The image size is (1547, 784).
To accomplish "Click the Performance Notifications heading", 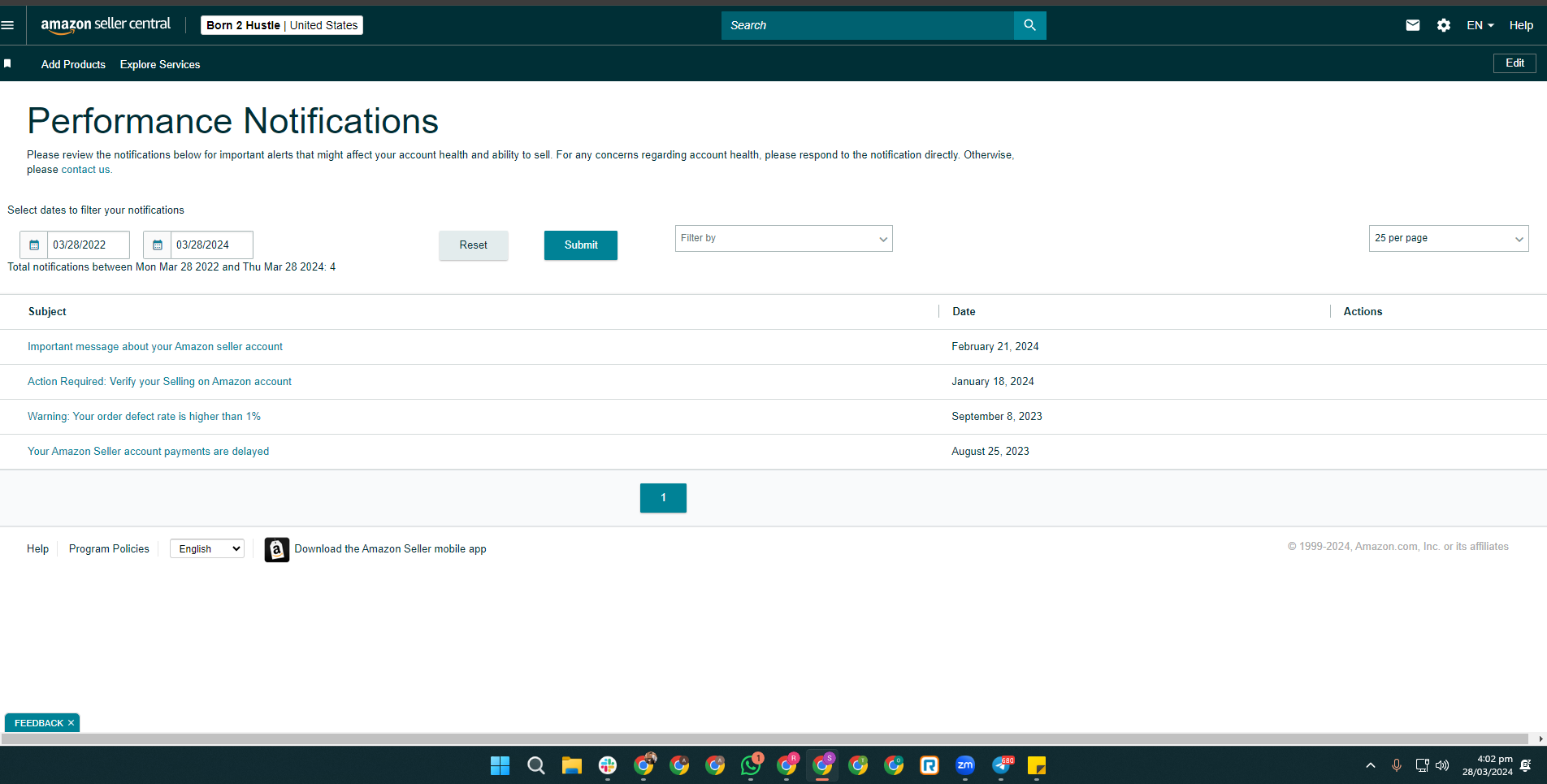I will (x=233, y=121).
